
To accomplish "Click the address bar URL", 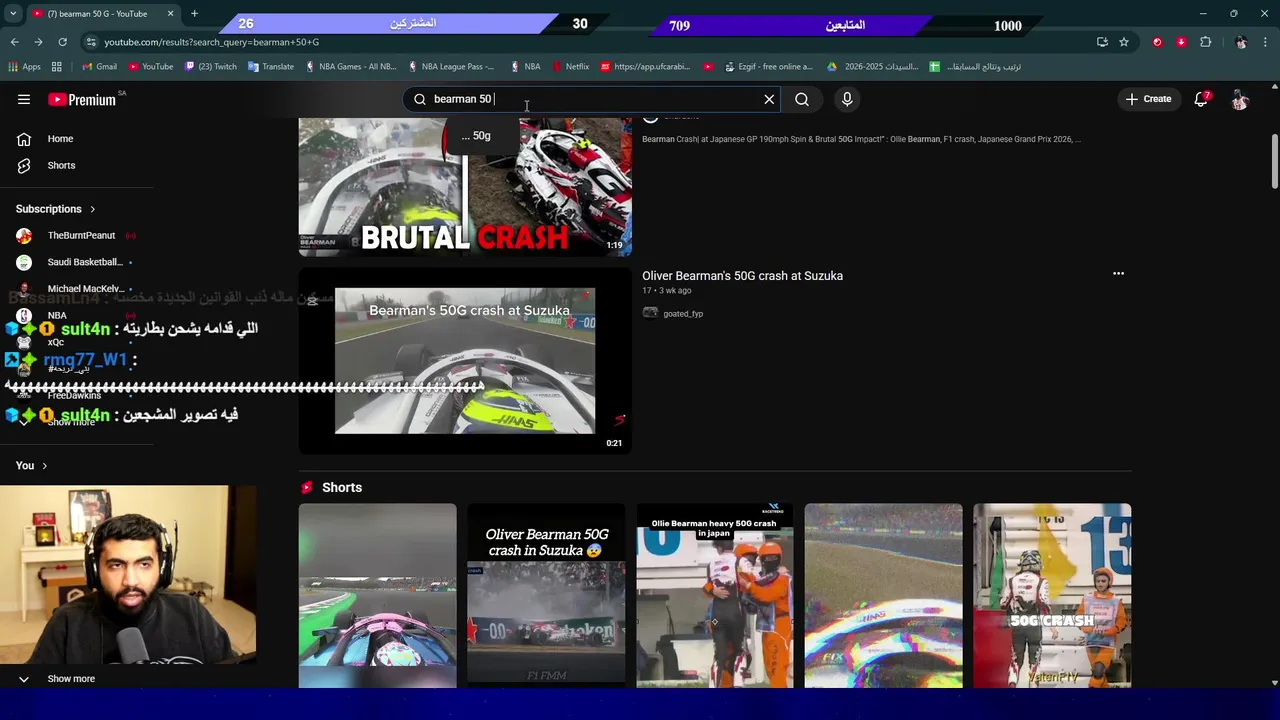I will click(x=211, y=42).
